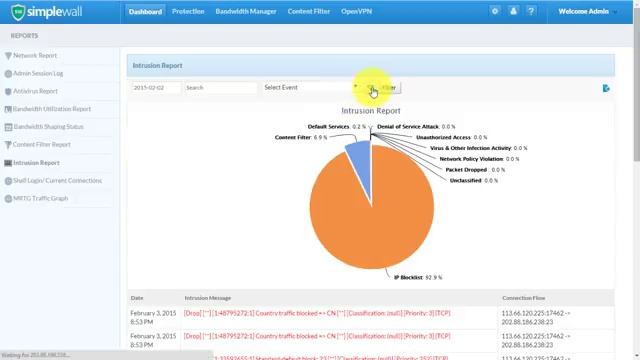Click the Network Report sidebar icon

point(8,56)
